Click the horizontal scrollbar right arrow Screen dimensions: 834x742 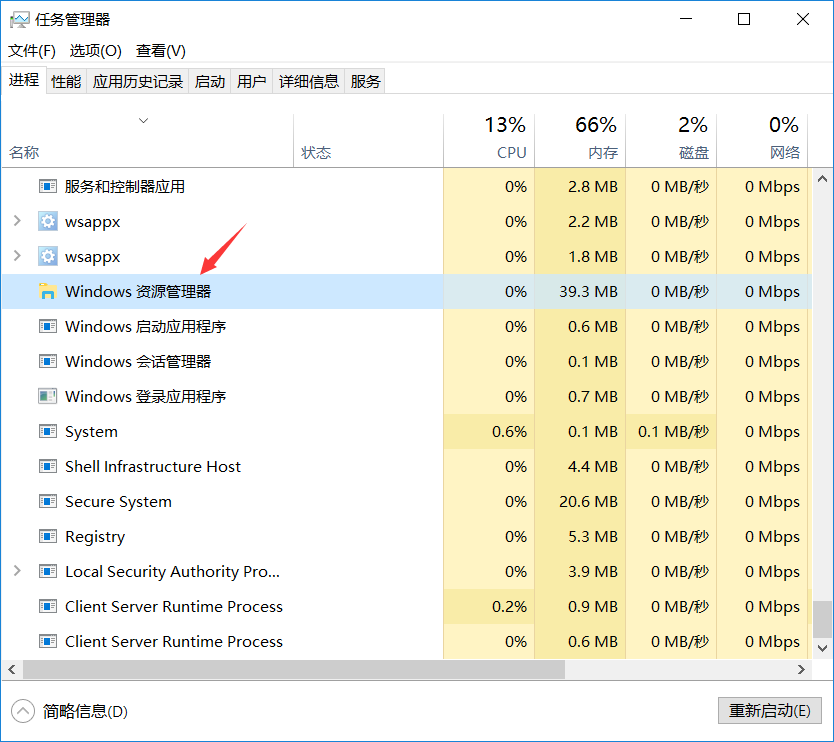[802, 669]
